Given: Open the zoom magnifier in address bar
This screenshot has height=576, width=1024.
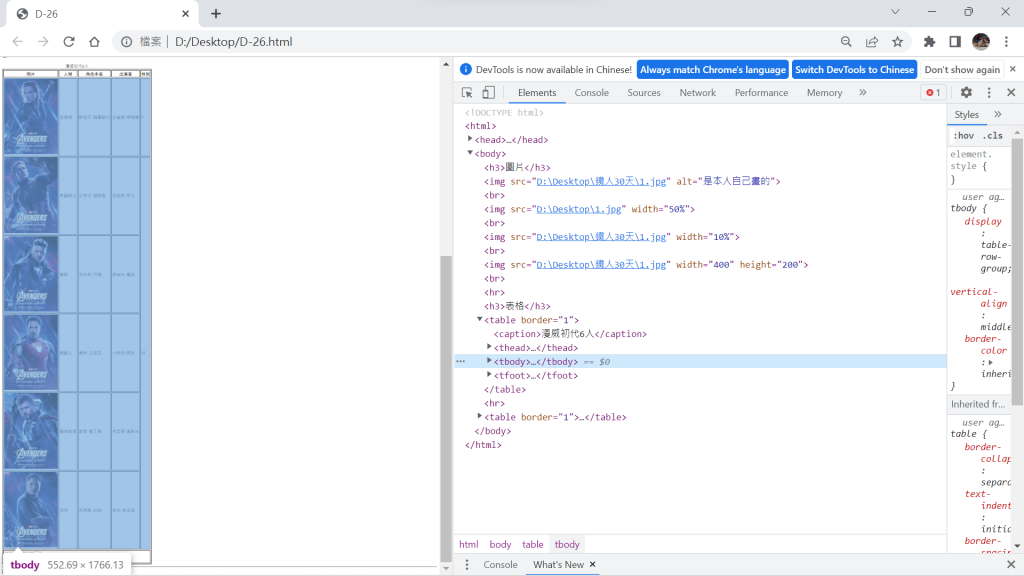Looking at the screenshot, I should pyautogui.click(x=846, y=42).
